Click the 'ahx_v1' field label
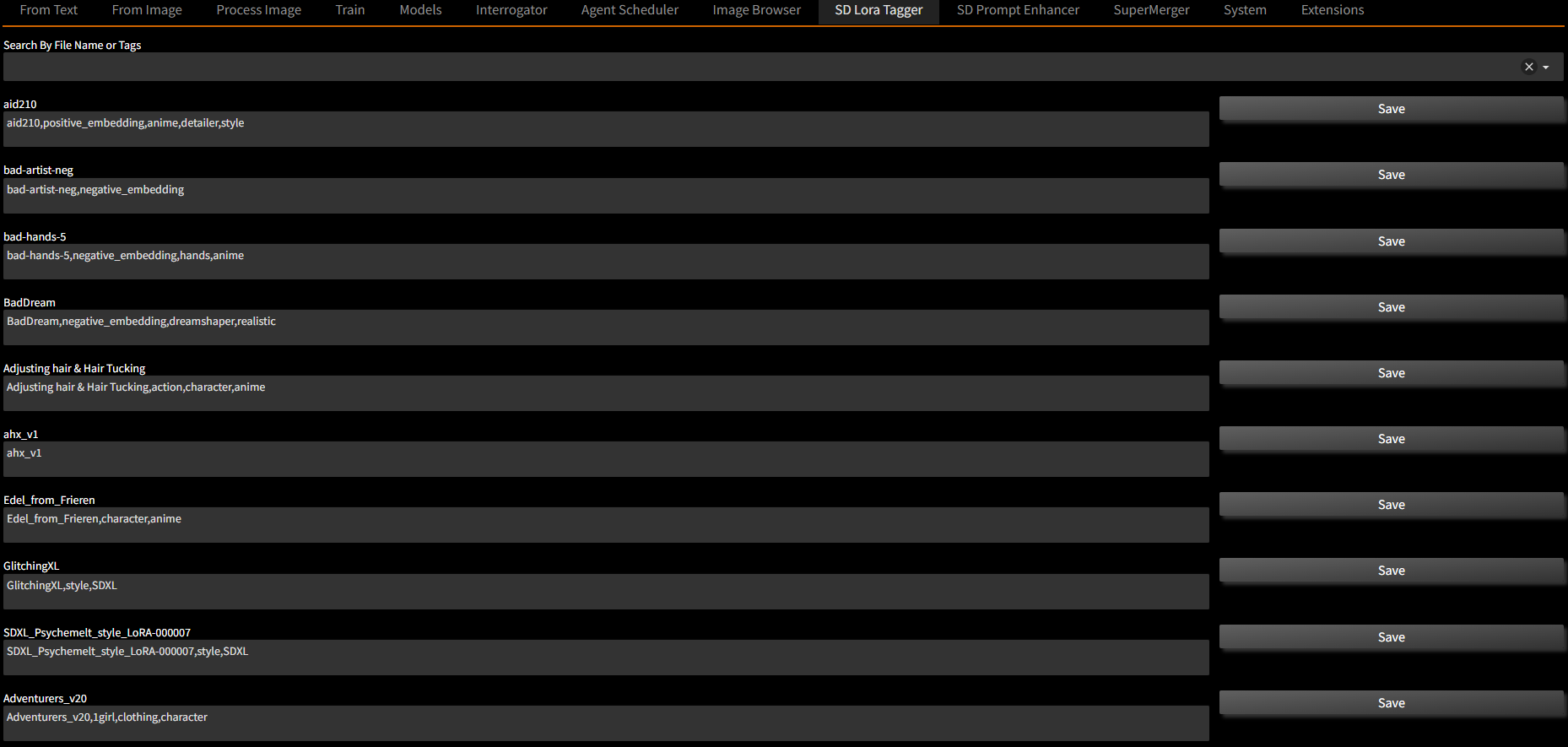Viewport: 1568px width, 747px height. coord(21,435)
